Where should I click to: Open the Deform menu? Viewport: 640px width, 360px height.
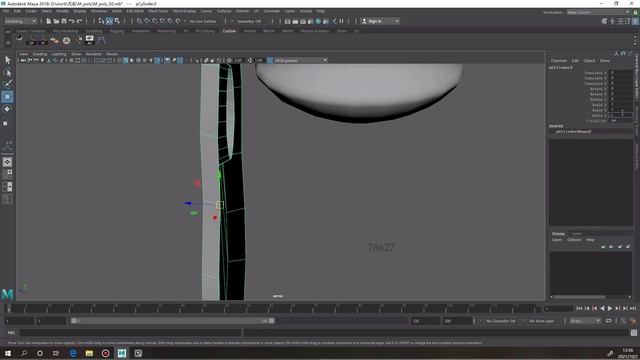(x=242, y=11)
